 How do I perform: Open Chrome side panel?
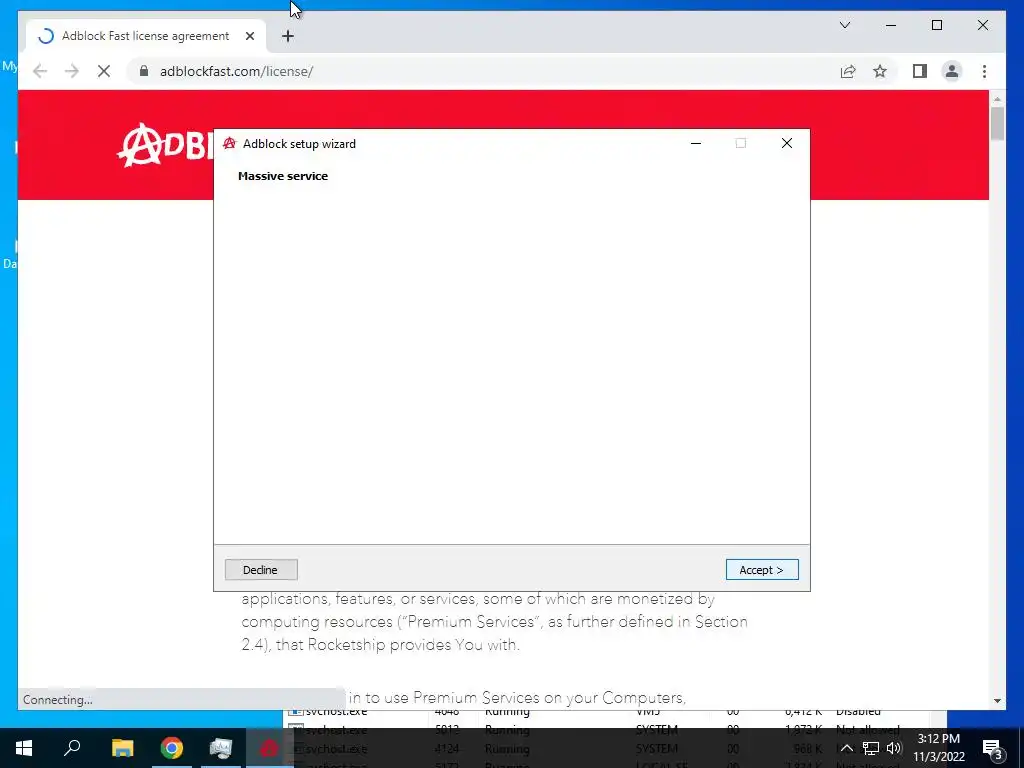(920, 71)
